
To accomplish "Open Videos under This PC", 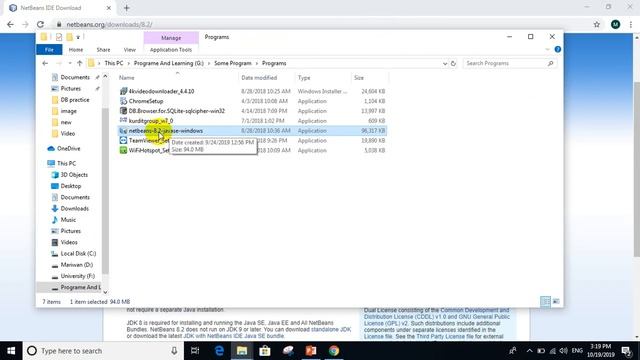I will (69, 242).
